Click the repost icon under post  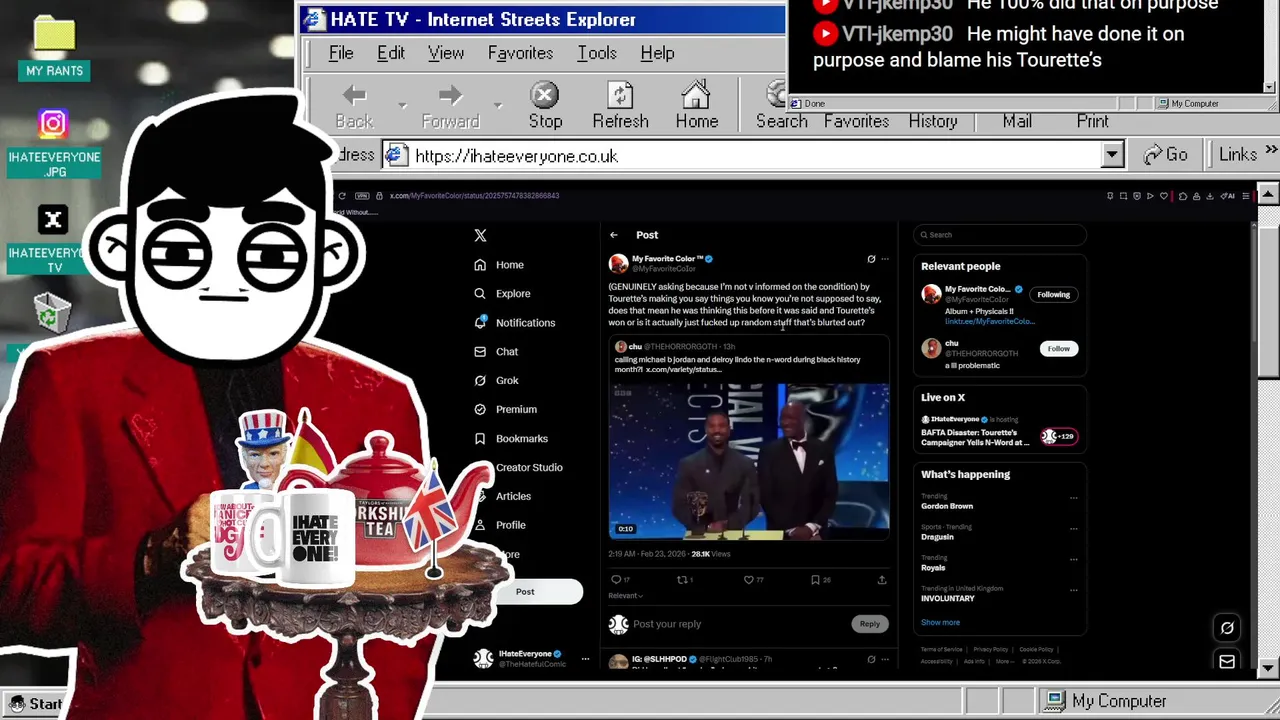(x=682, y=580)
